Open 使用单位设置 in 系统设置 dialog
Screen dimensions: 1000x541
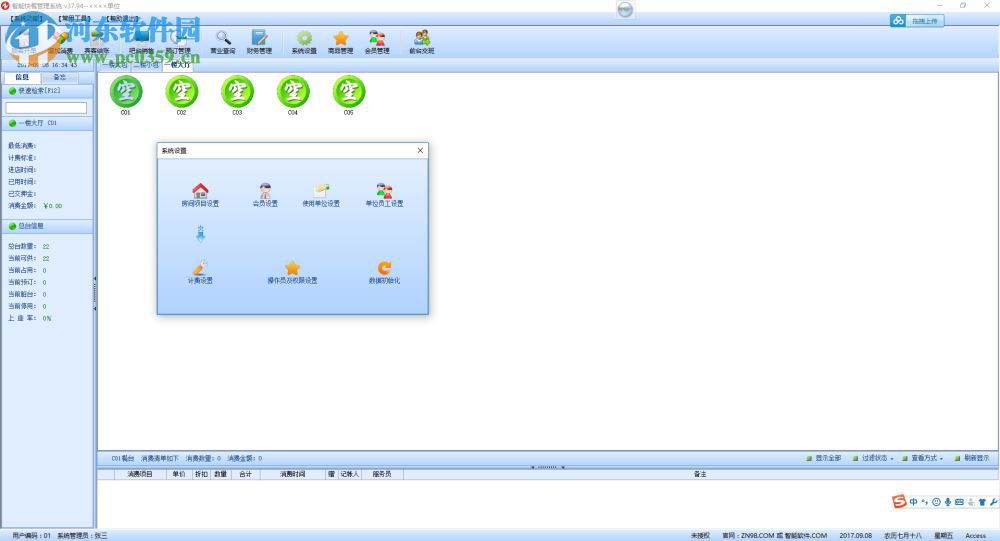[x=321, y=195]
